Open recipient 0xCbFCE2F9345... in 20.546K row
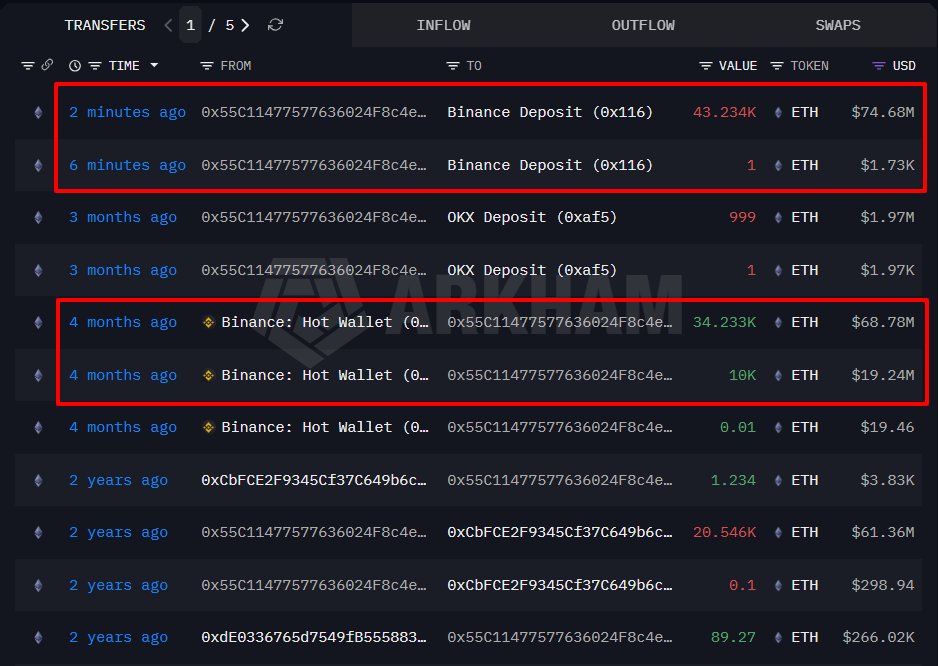The height and width of the screenshot is (666, 938). (x=559, y=533)
